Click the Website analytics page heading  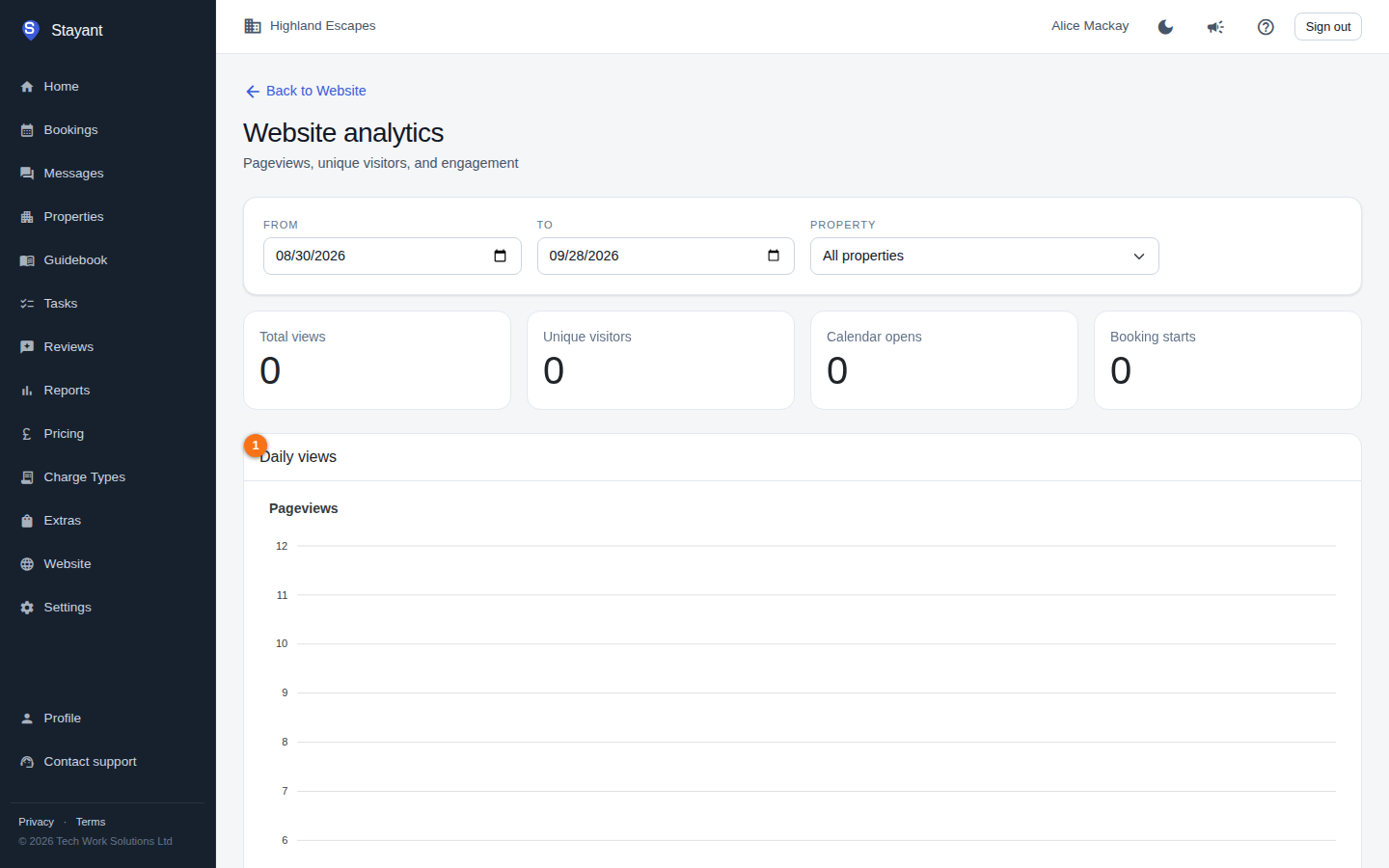click(343, 132)
